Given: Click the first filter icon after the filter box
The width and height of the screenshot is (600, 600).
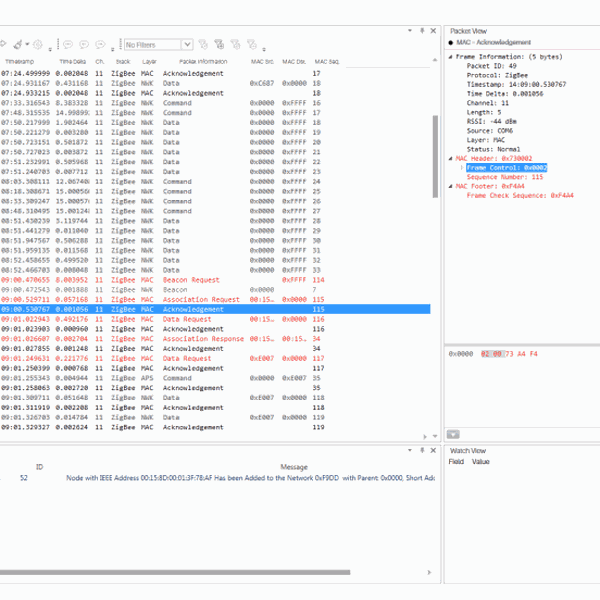Looking at the screenshot, I should pyautogui.click(x=203, y=44).
